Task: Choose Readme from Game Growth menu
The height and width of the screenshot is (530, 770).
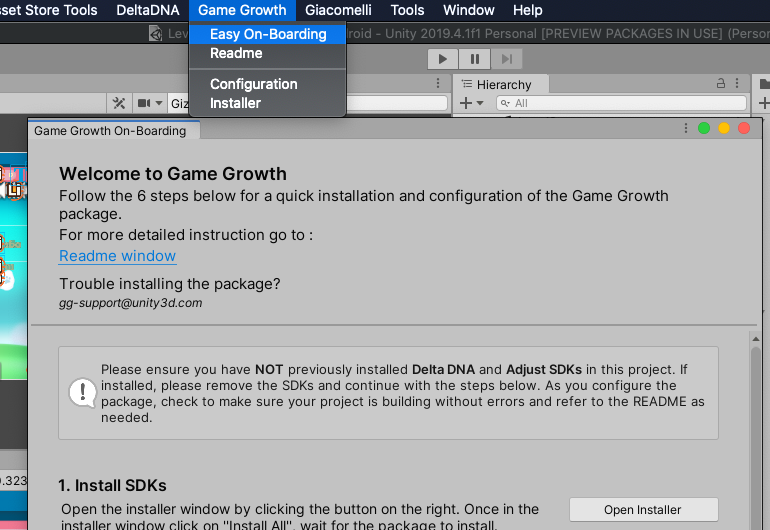Action: (x=268, y=53)
